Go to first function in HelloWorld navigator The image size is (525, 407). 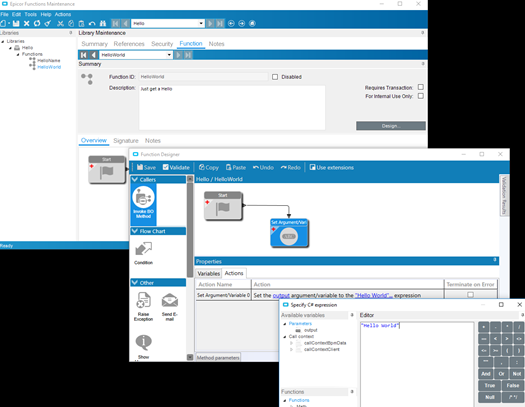click(x=84, y=55)
